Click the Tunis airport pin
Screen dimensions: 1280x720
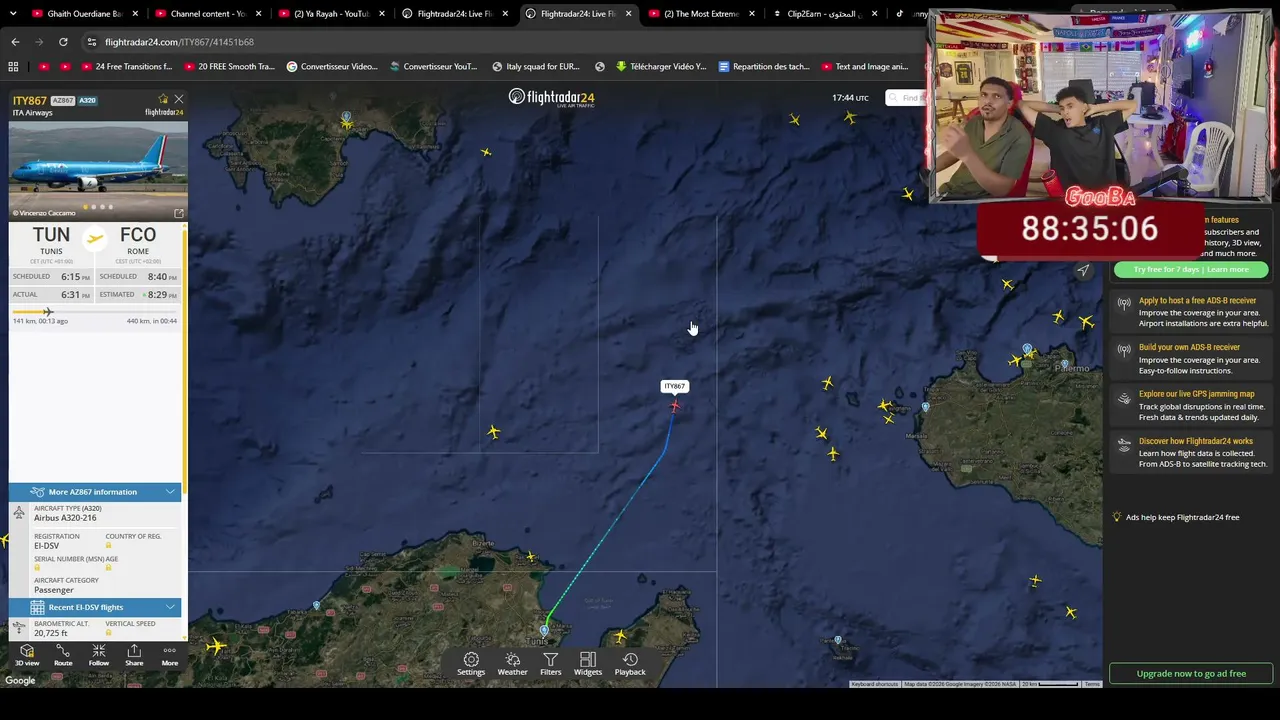(544, 630)
